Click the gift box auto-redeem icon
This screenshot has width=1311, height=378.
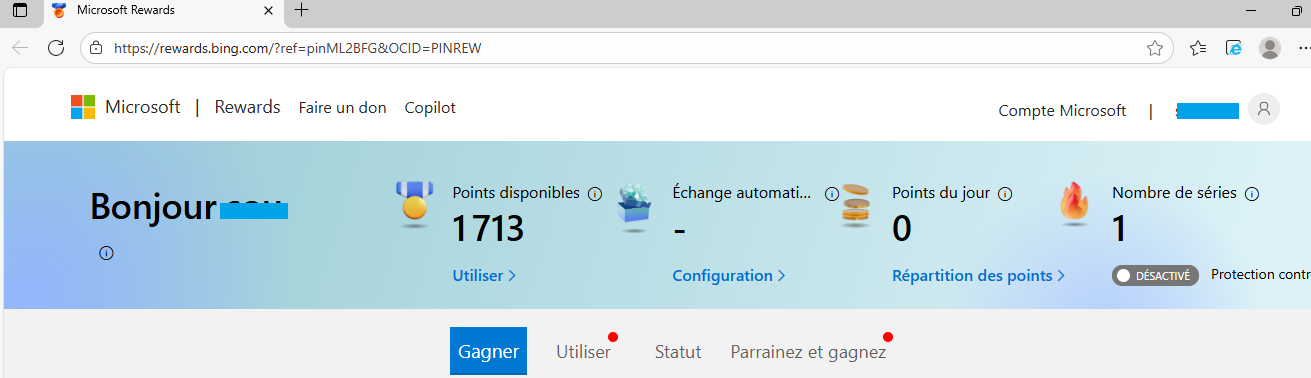[x=633, y=208]
